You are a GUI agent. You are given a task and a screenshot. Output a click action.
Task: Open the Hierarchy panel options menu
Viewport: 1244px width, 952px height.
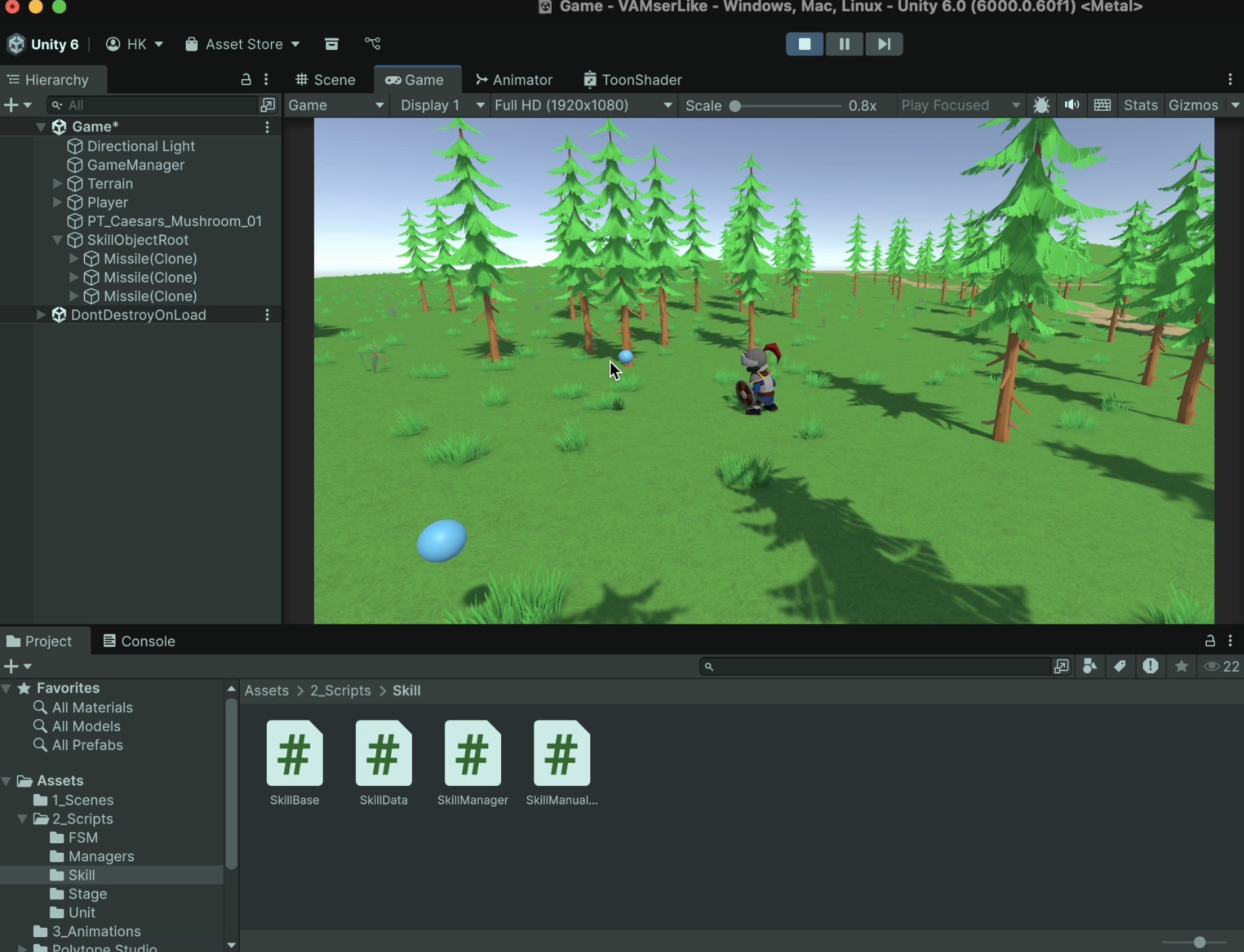266,80
